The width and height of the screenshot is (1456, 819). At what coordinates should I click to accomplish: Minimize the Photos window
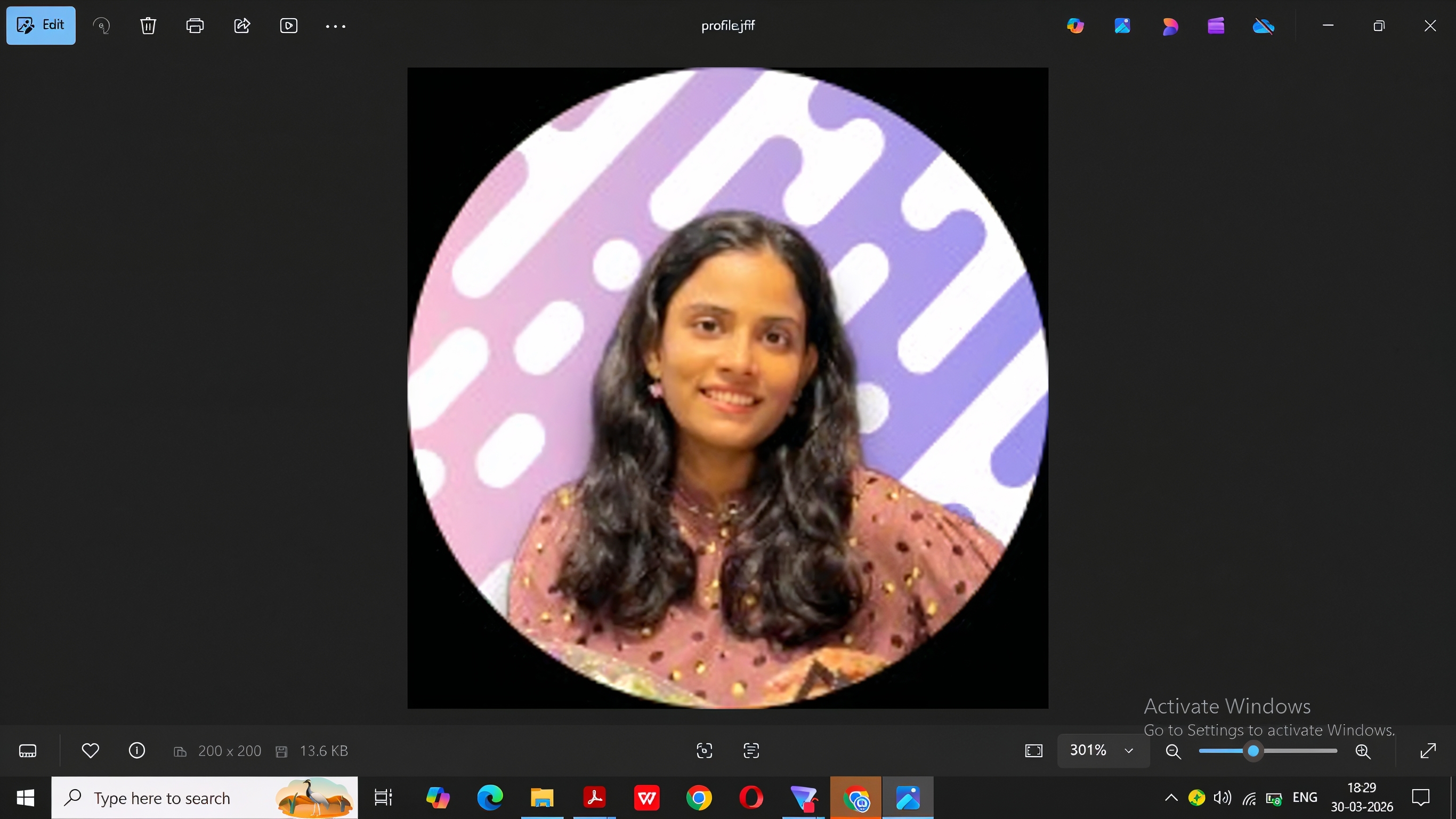tap(1328, 26)
